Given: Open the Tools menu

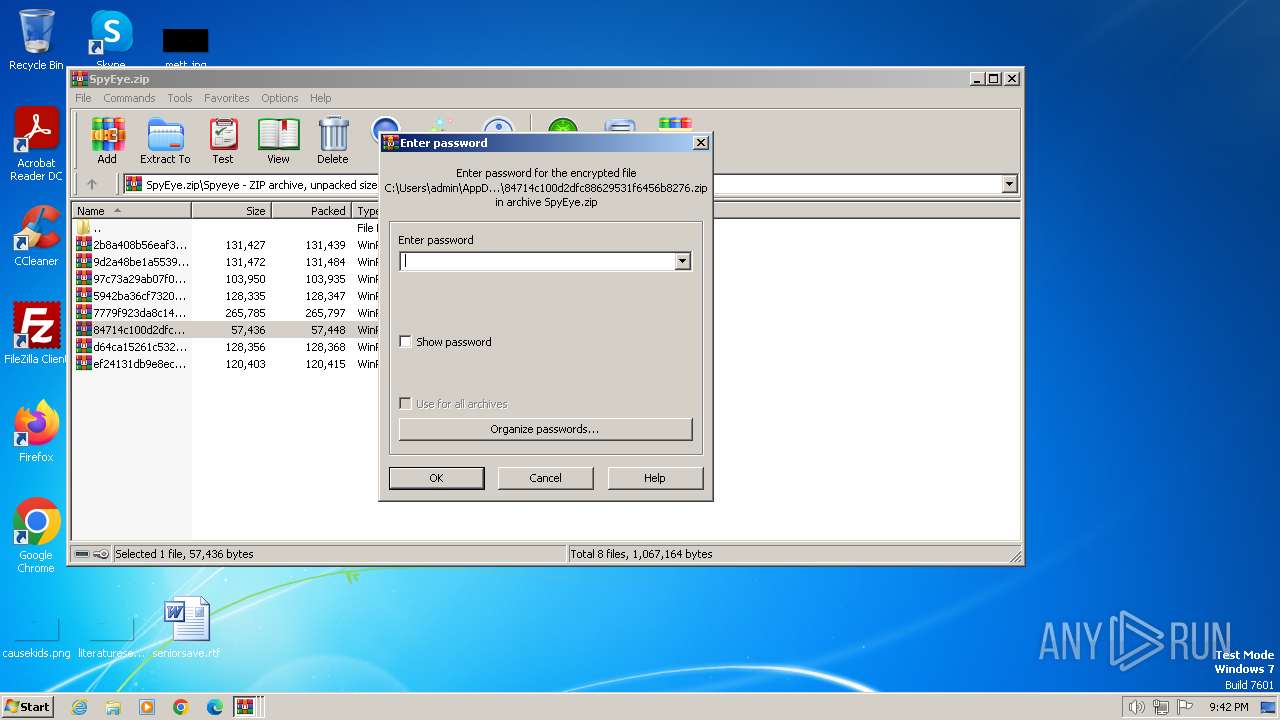Looking at the screenshot, I should [x=180, y=98].
